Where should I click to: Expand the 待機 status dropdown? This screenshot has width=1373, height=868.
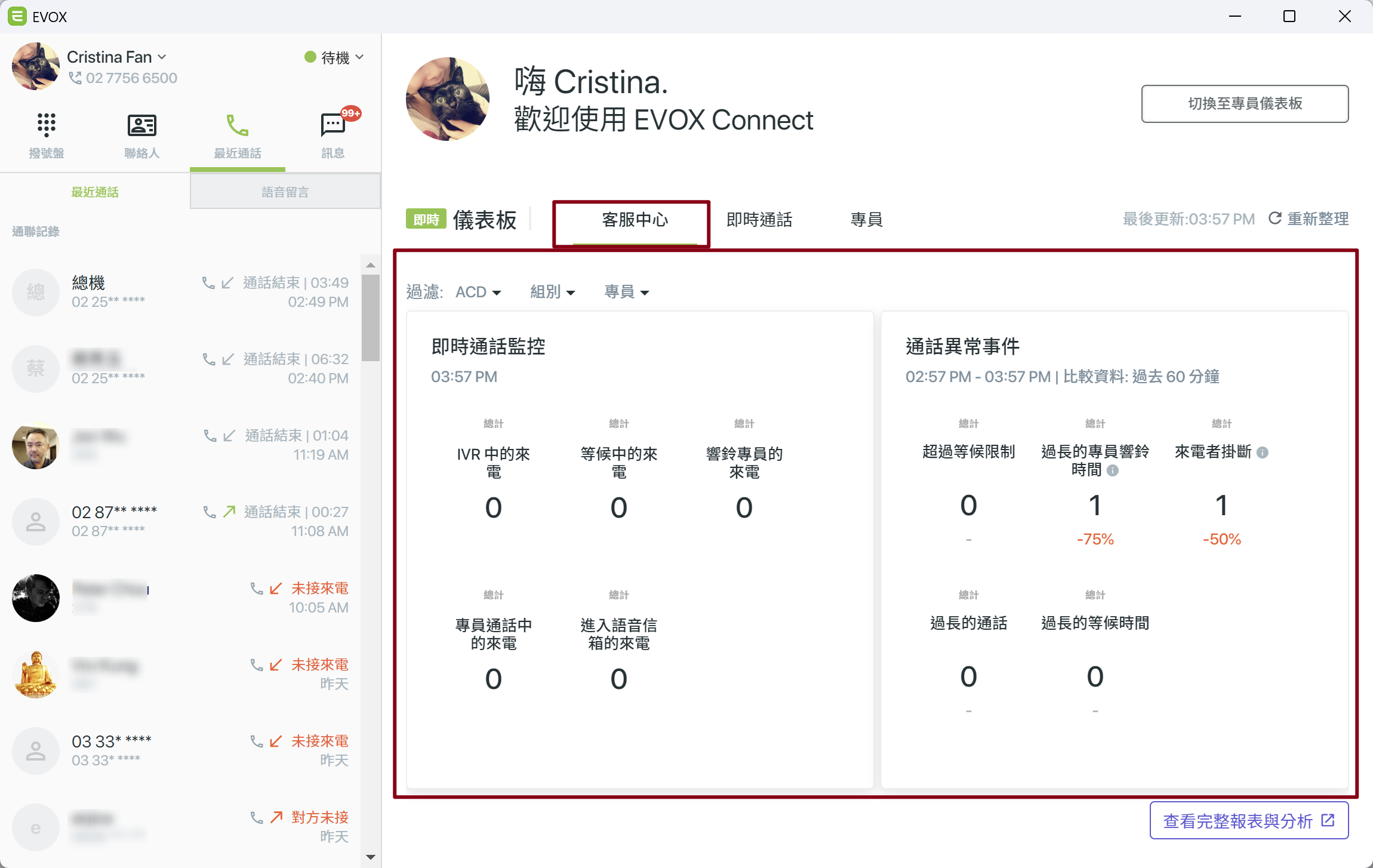point(334,57)
